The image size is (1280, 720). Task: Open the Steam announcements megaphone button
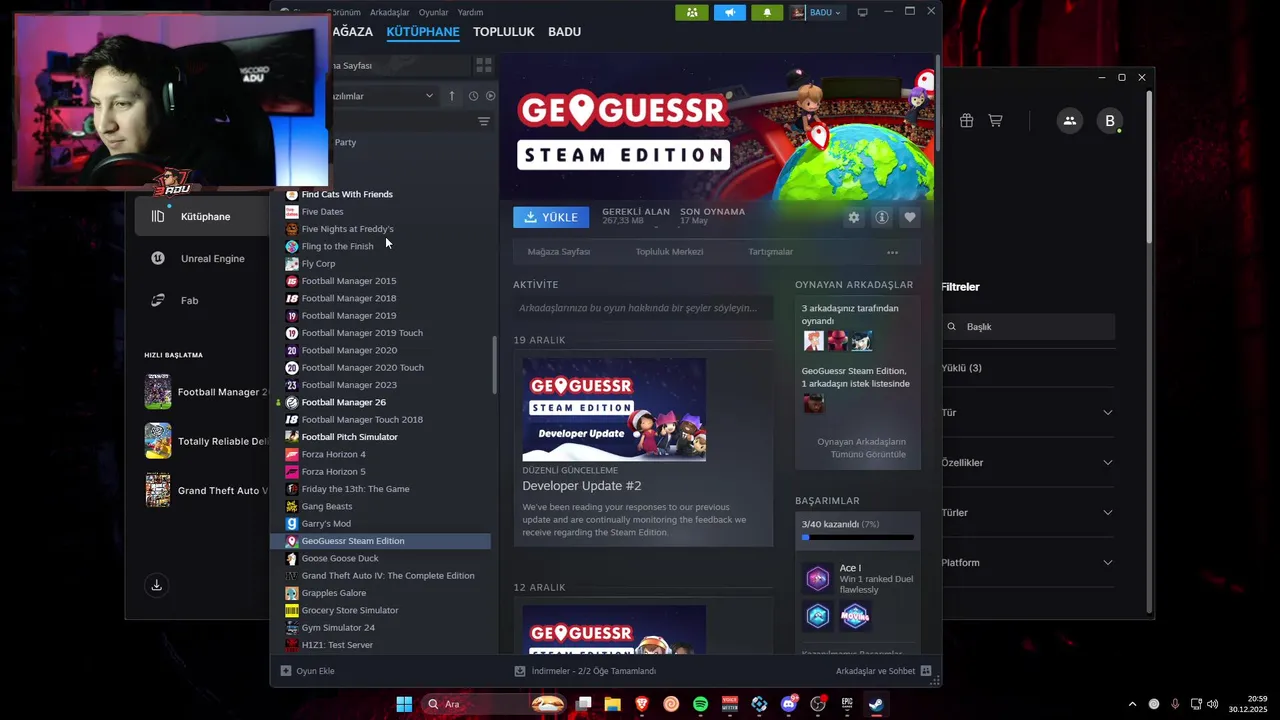point(730,12)
